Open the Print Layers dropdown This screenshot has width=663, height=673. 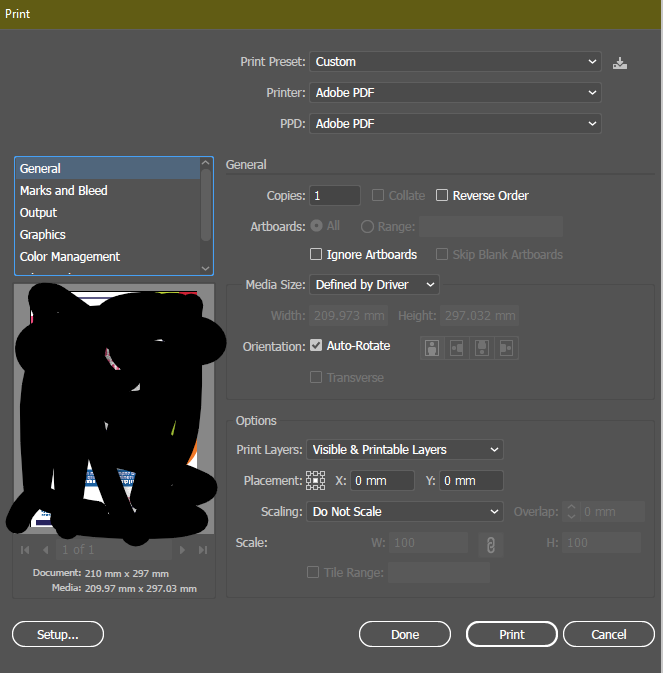point(405,450)
